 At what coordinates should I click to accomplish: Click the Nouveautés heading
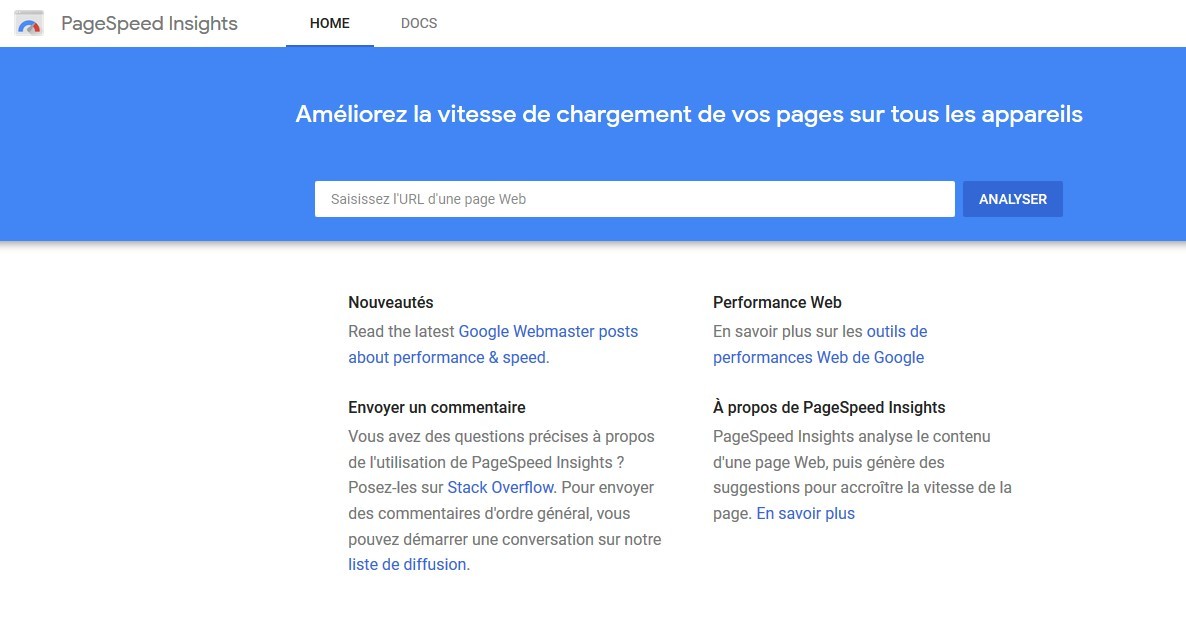[390, 302]
